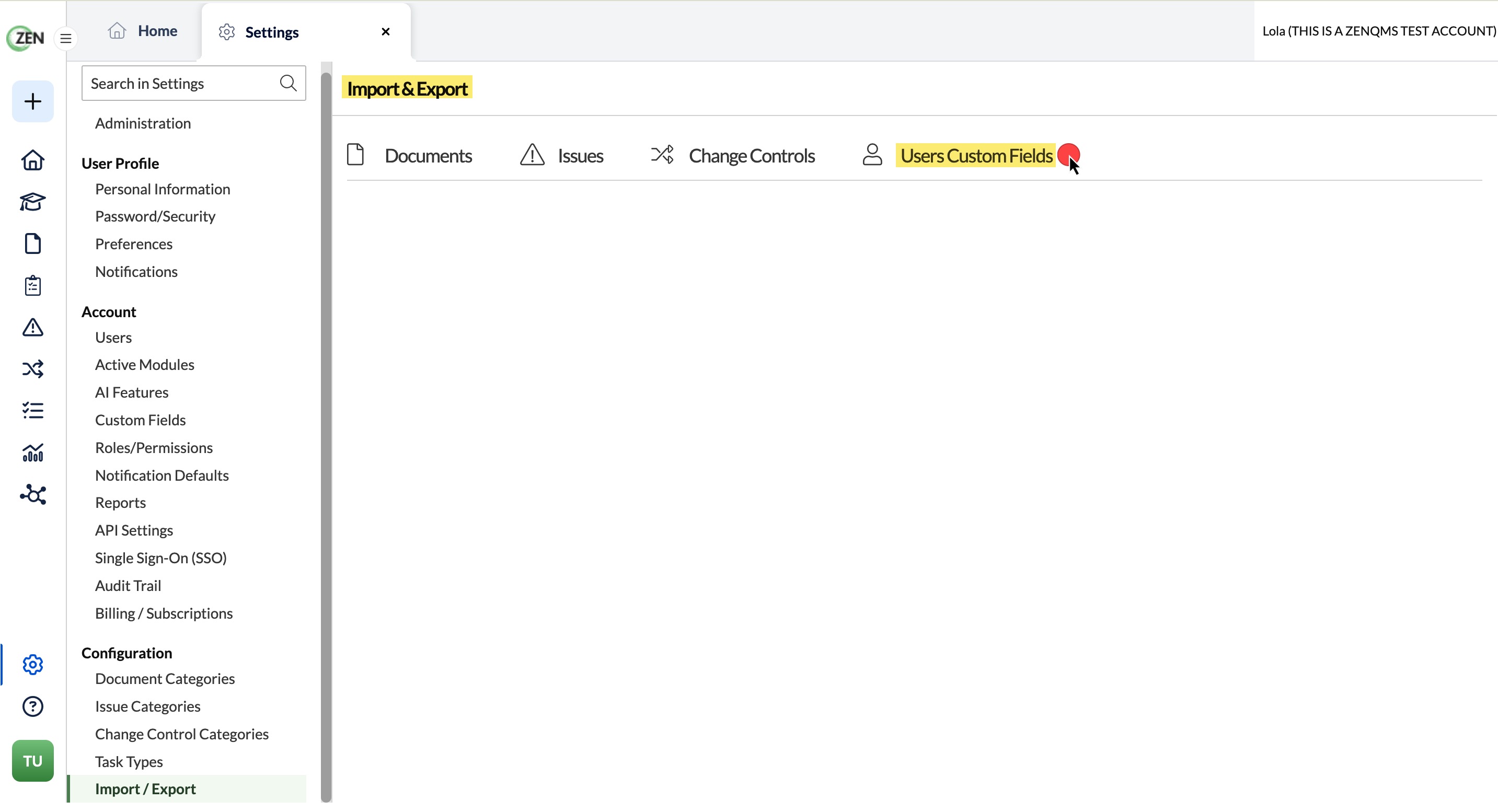Open Users Custom Fields import/export section
The width and height of the screenshot is (1498, 812).
click(976, 156)
